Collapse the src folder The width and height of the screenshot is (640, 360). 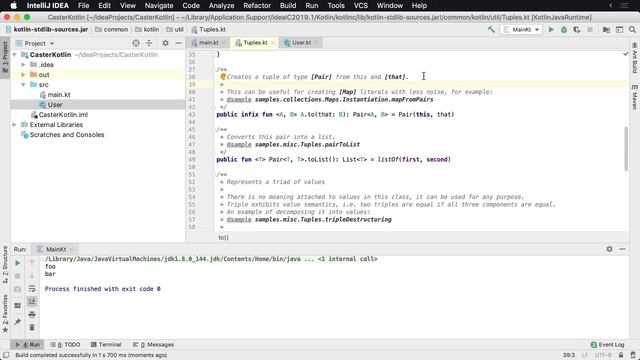23,84
